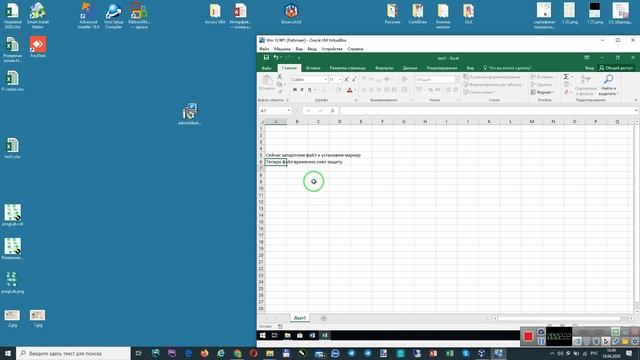Viewport: 640px width, 360px height.
Task: Open the Format cells dropdown (Формат)
Action: (542, 92)
